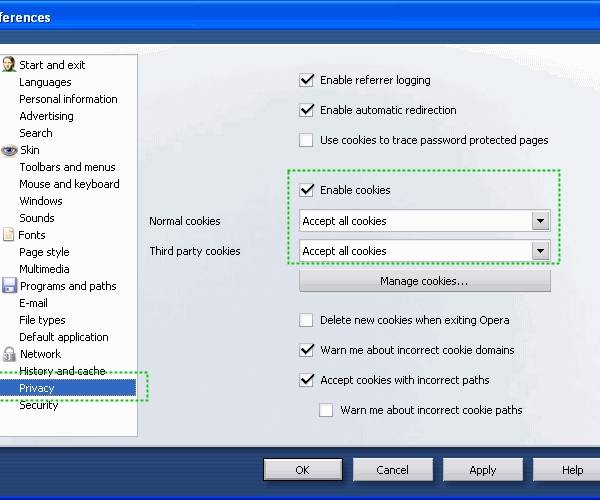
Task: Click the Cancel button
Action: click(392, 469)
